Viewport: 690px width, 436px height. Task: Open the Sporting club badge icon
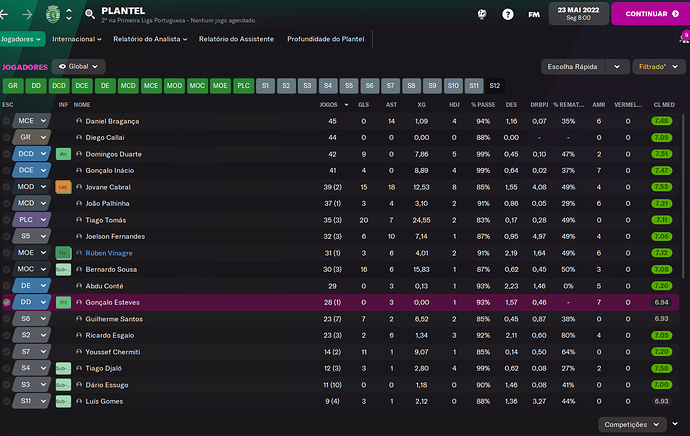tap(53, 14)
